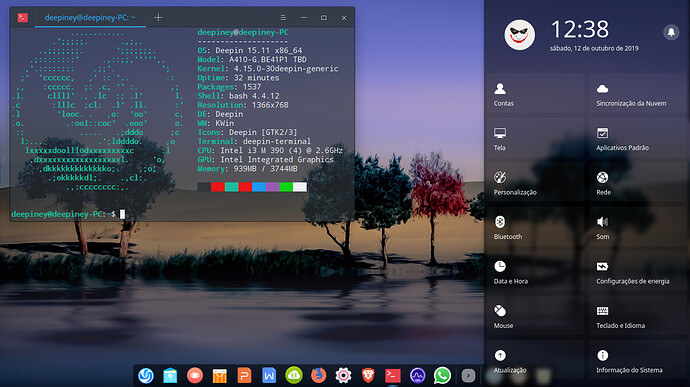Image resolution: width=690 pixels, height=387 pixels.
Task: Click the Memory: 939MB / 3744MB line
Action: [x=247, y=169]
